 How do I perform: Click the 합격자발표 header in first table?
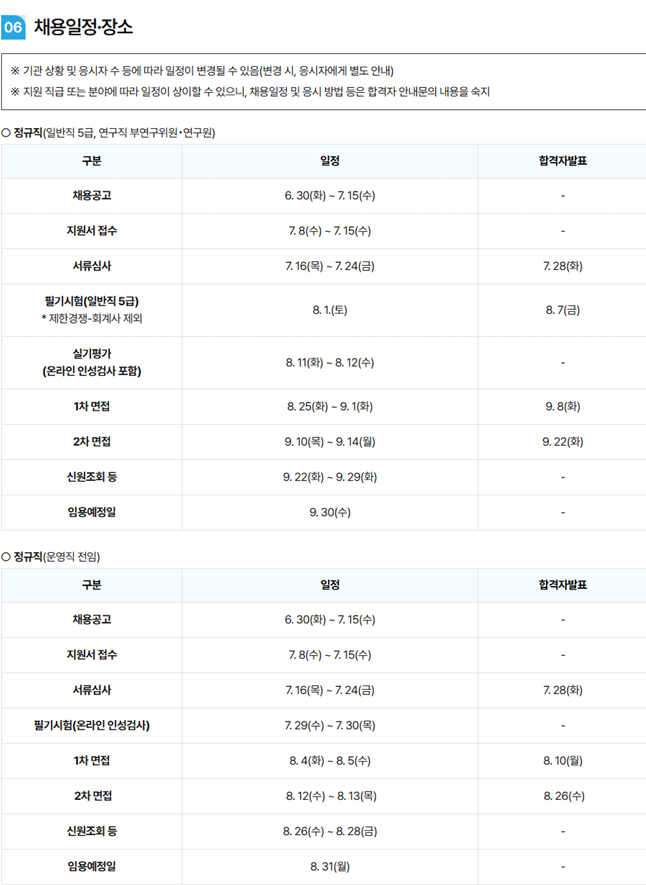562,161
